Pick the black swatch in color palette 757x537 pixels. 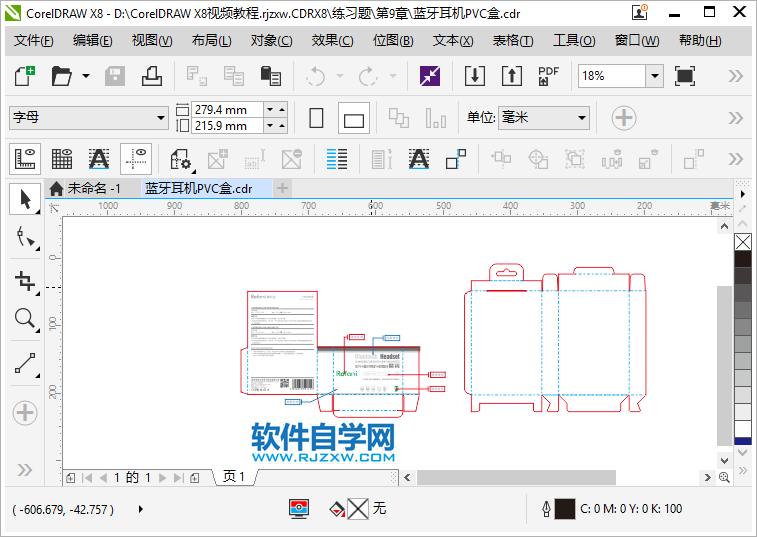coord(743,259)
